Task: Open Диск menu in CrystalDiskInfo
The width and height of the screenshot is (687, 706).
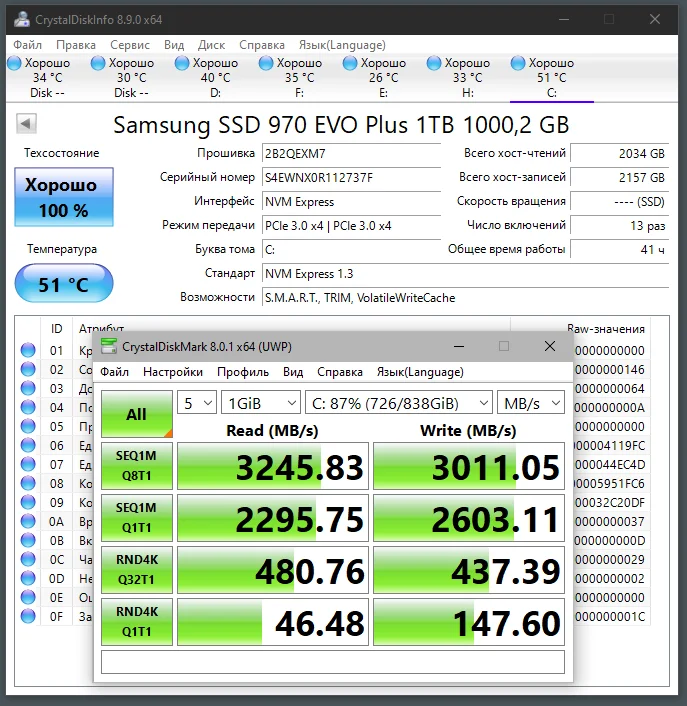Action: click(x=211, y=45)
